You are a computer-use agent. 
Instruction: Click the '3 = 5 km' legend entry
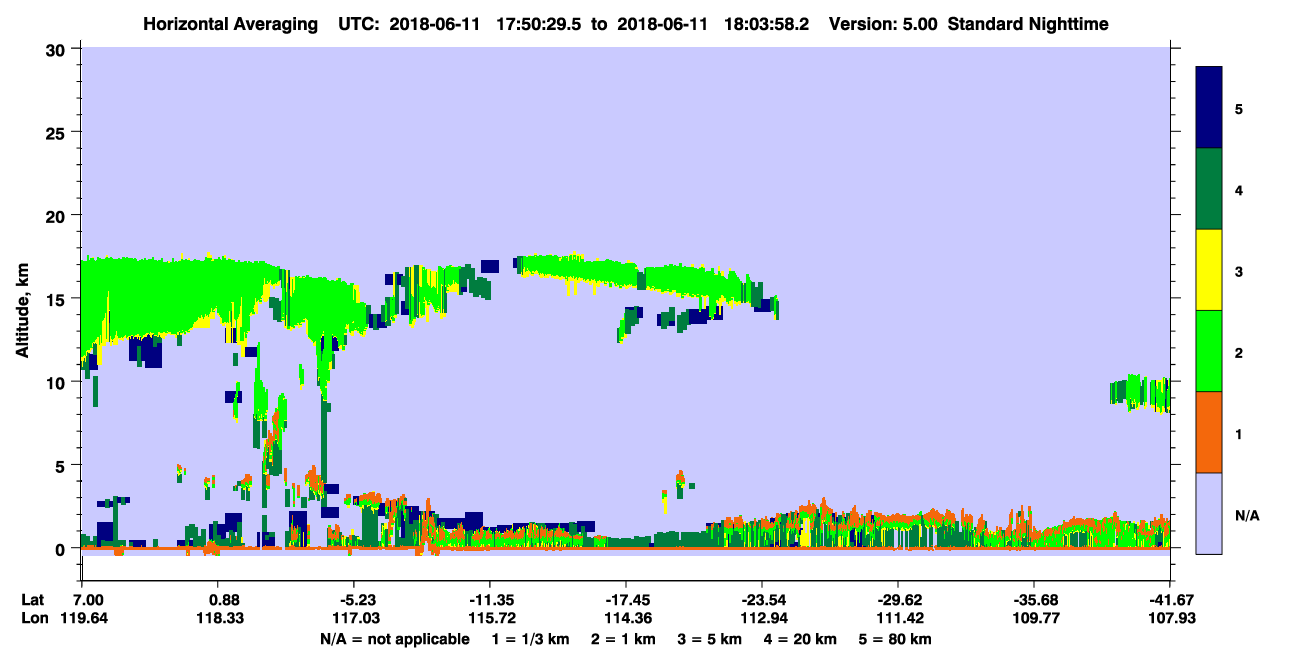[x=709, y=639]
